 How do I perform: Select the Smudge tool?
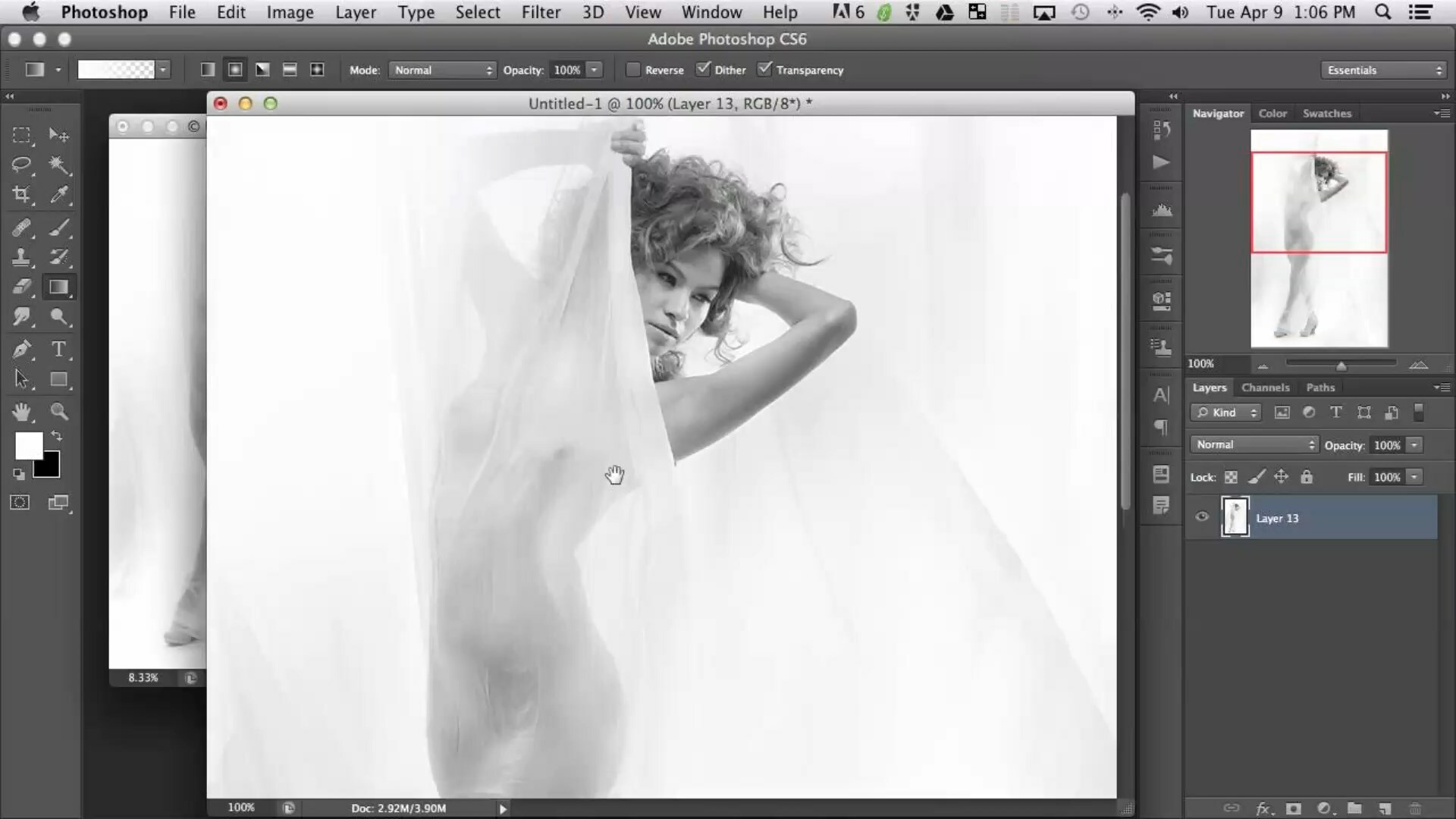coord(21,316)
